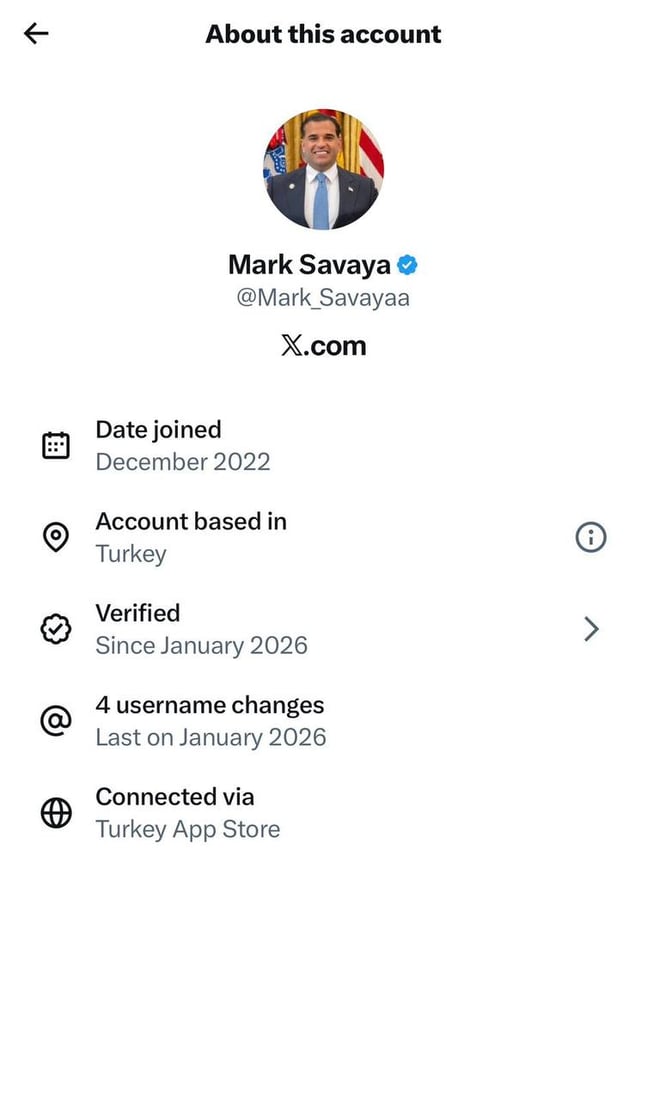Tap the calendar icon beside Date joined
Image resolution: width=647 pixels, height=1100 pixels.
[56, 446]
